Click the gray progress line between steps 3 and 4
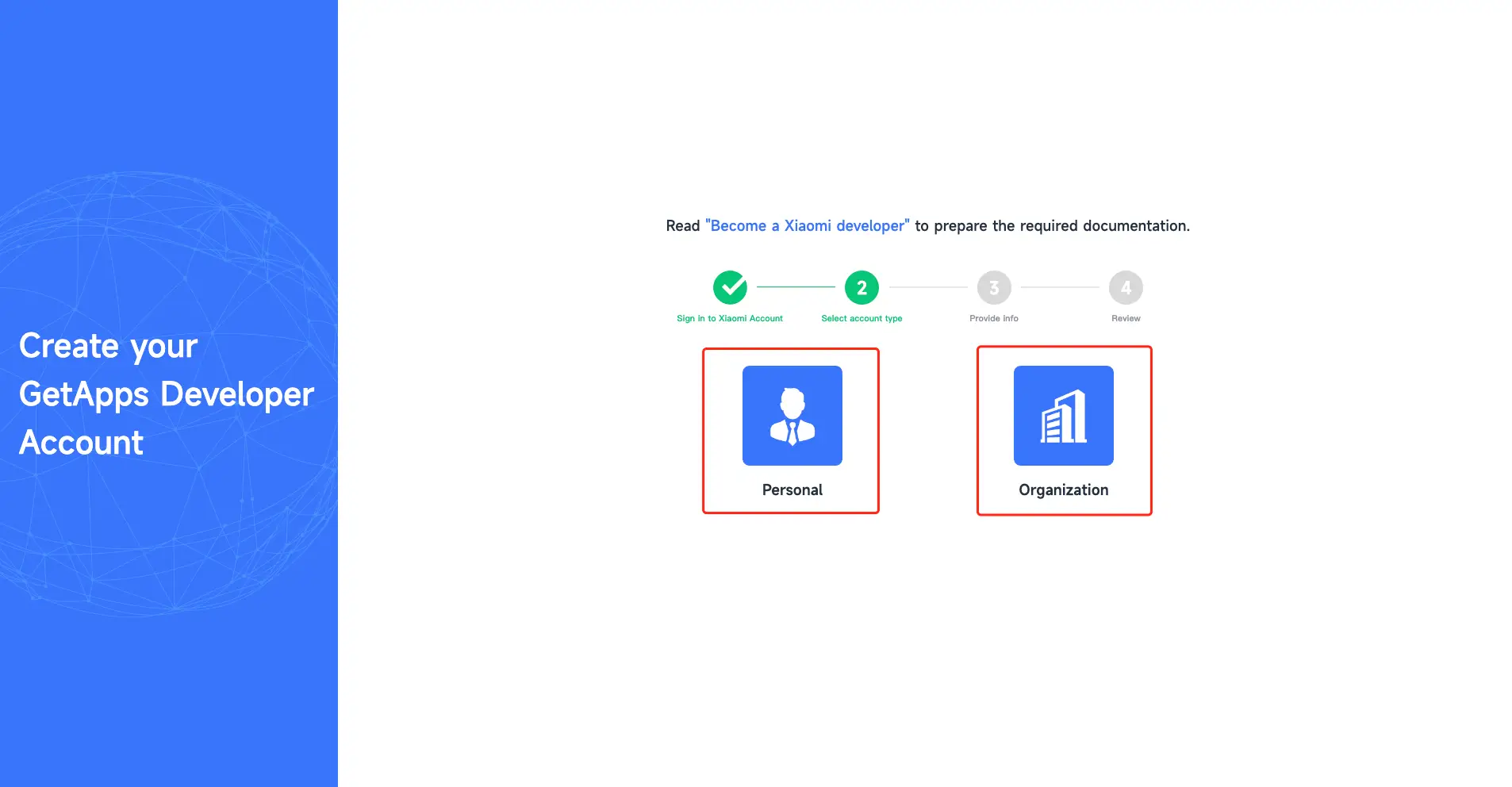 click(1060, 286)
